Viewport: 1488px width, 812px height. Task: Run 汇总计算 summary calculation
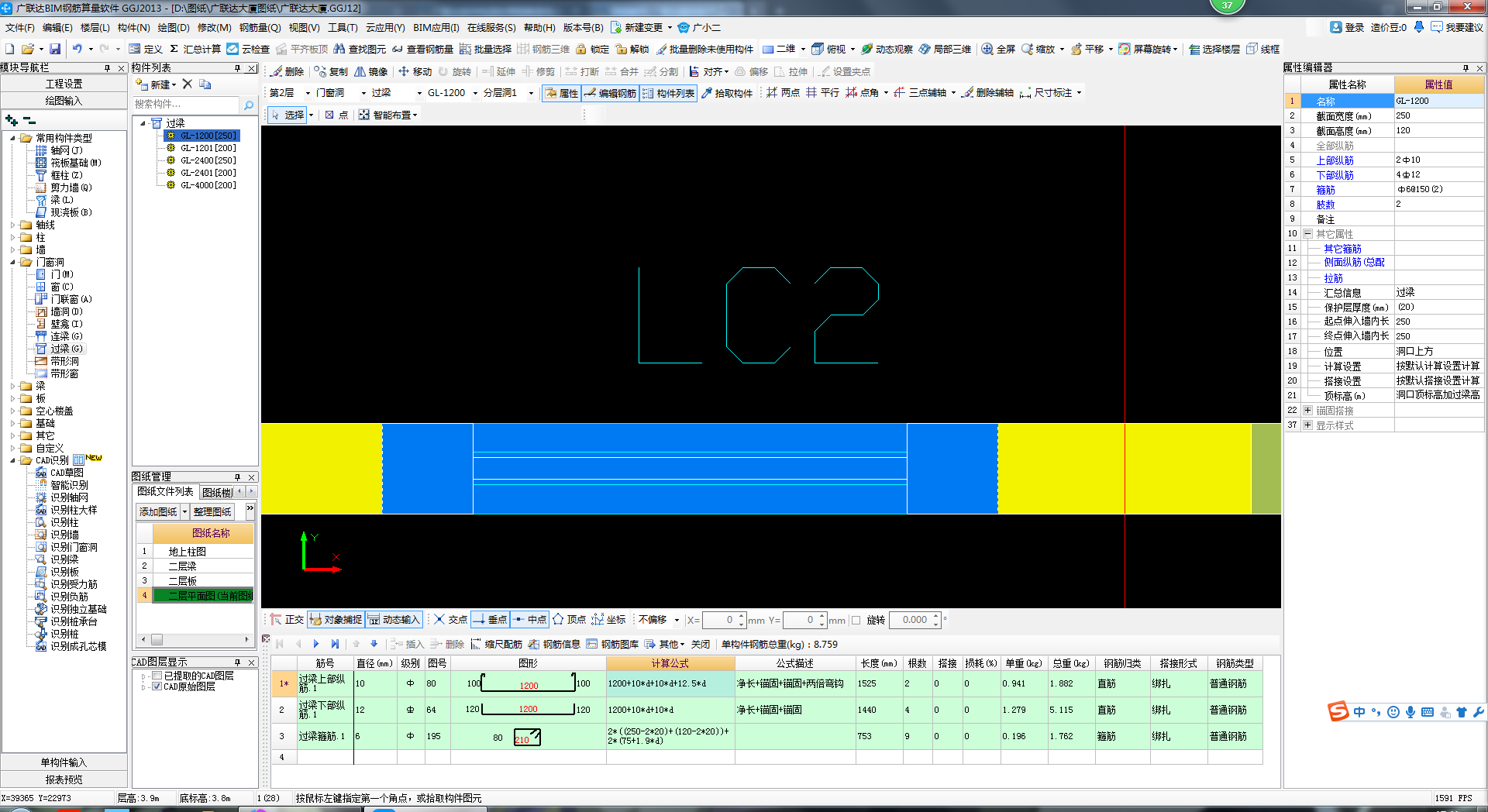tap(195, 49)
